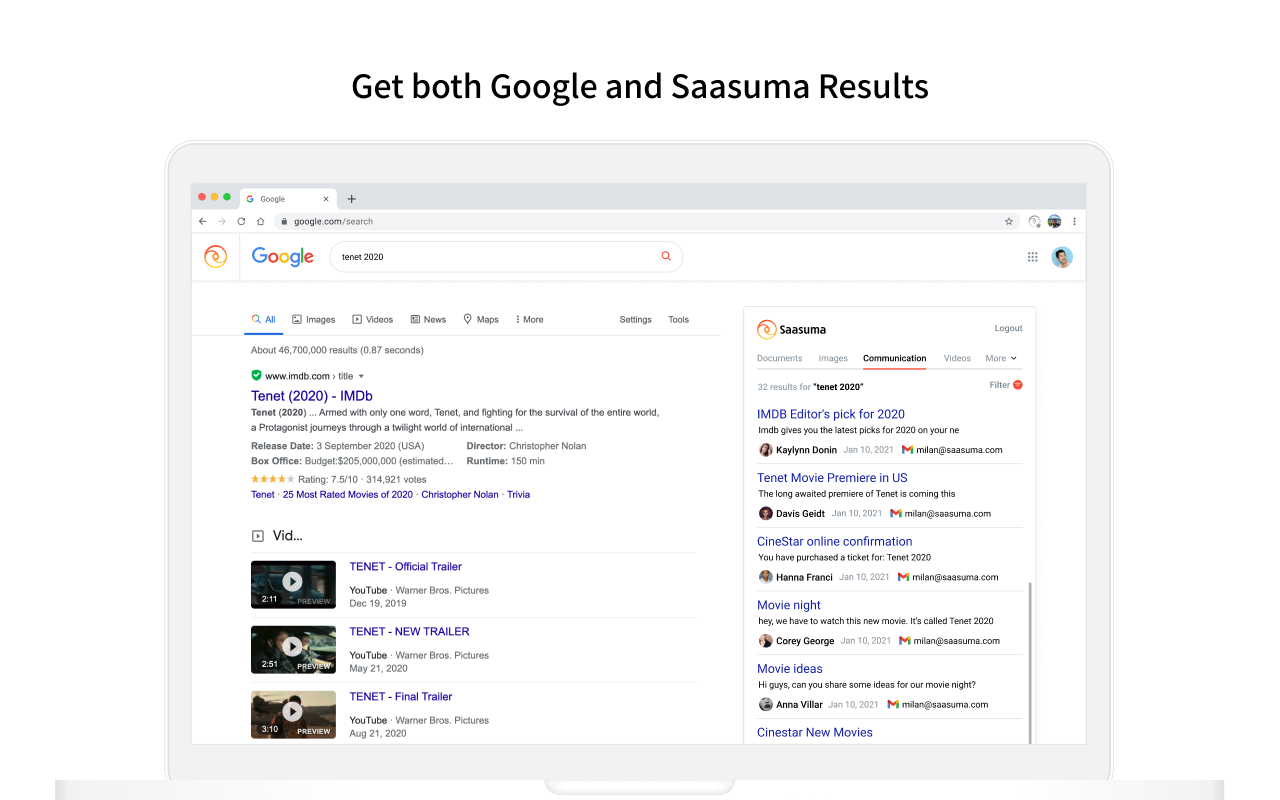Click Corey George's avatar
1280x800 pixels.
766,641
